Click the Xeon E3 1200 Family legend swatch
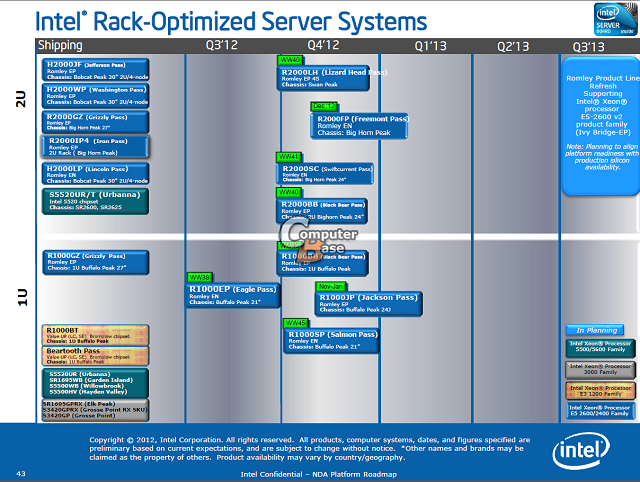Viewport: 640px width, 482px height. [600, 391]
